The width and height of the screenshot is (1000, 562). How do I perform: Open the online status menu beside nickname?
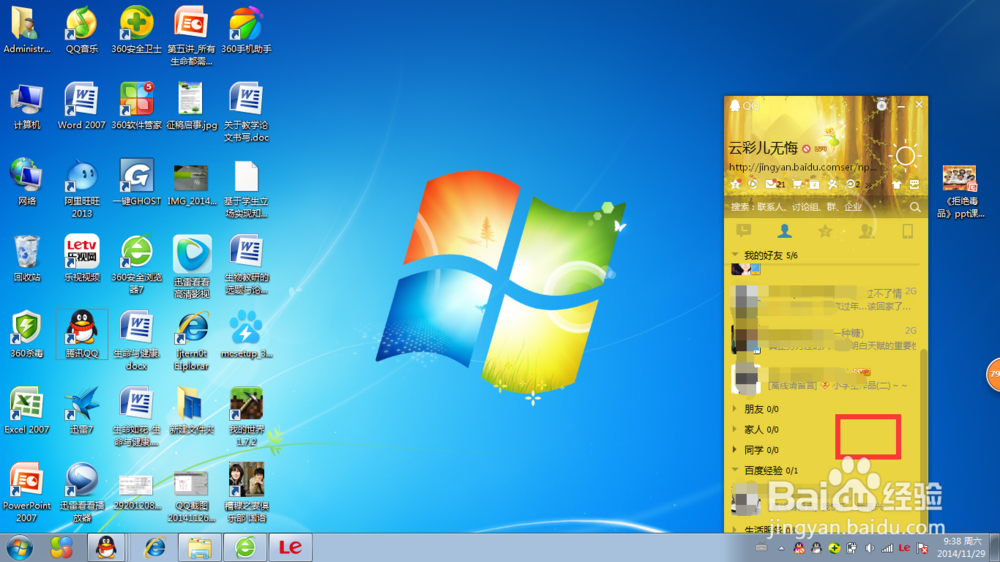coord(807,149)
